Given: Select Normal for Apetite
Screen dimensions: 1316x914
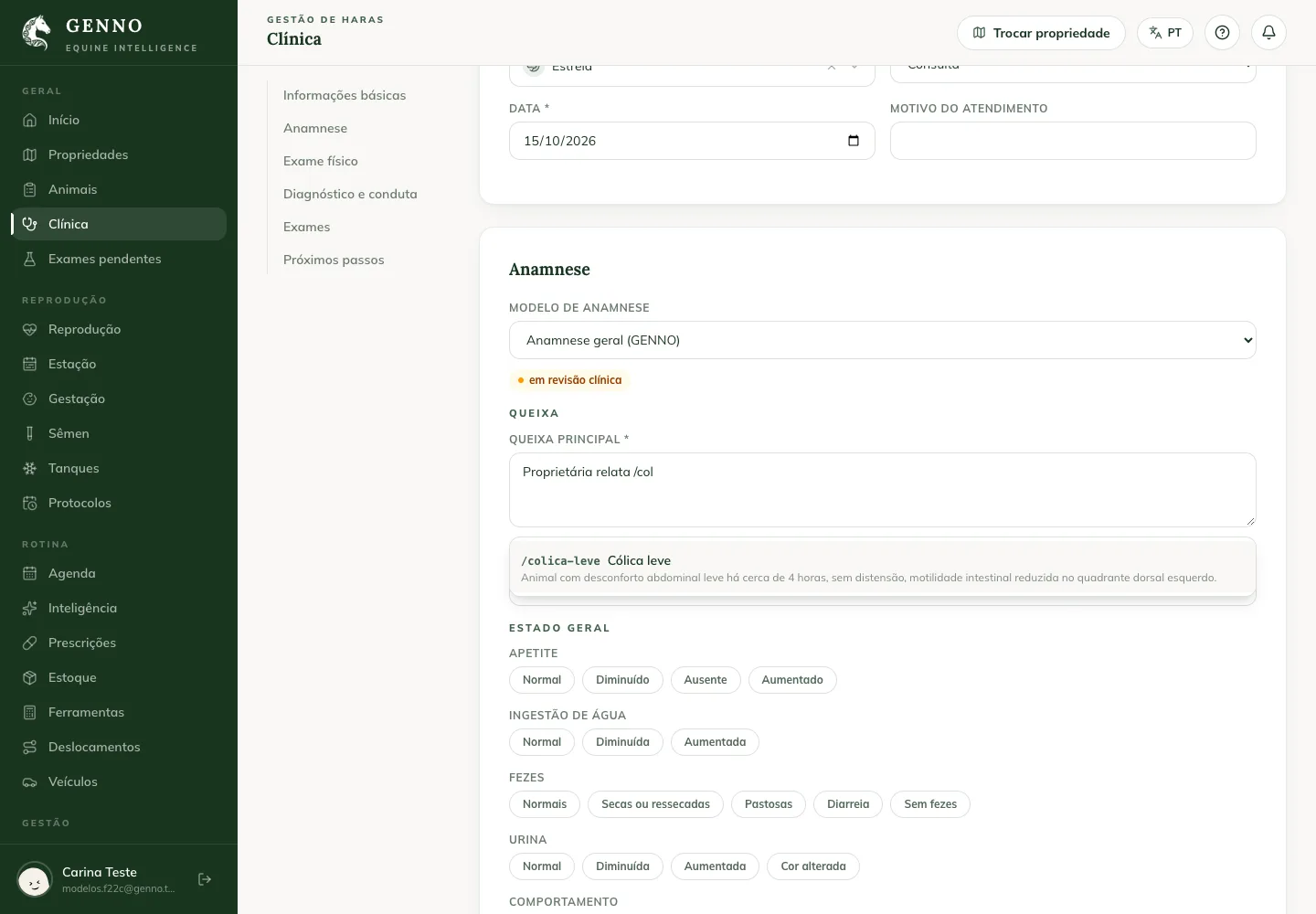Looking at the screenshot, I should pyautogui.click(x=542, y=680).
